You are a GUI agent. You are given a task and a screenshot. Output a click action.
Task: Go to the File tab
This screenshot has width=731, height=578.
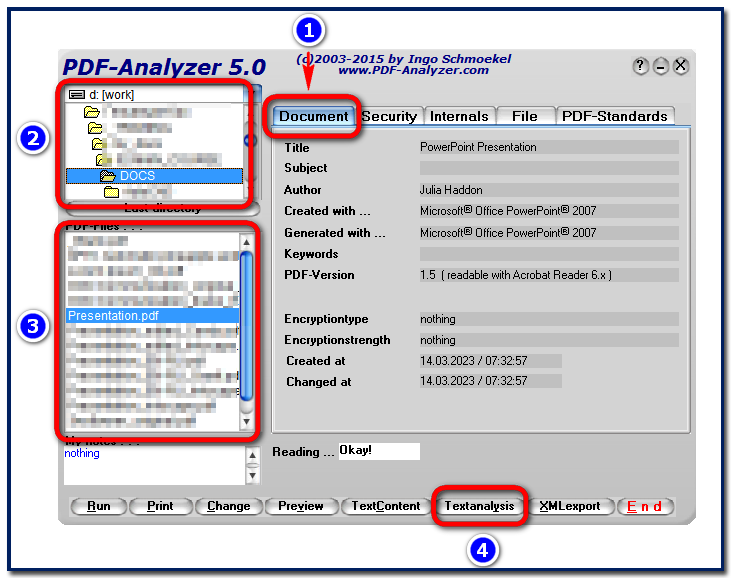coord(524,116)
